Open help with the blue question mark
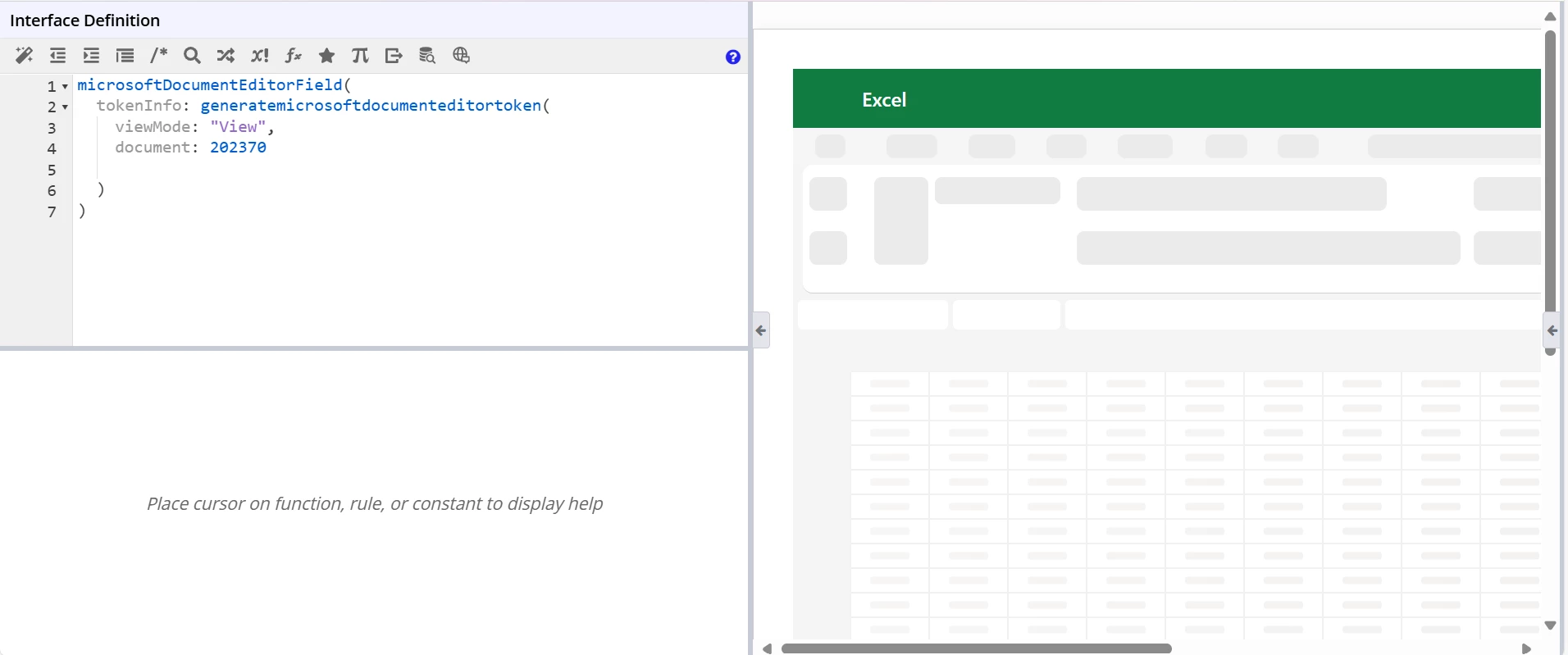Image resolution: width=1568 pixels, height=655 pixels. [x=733, y=57]
